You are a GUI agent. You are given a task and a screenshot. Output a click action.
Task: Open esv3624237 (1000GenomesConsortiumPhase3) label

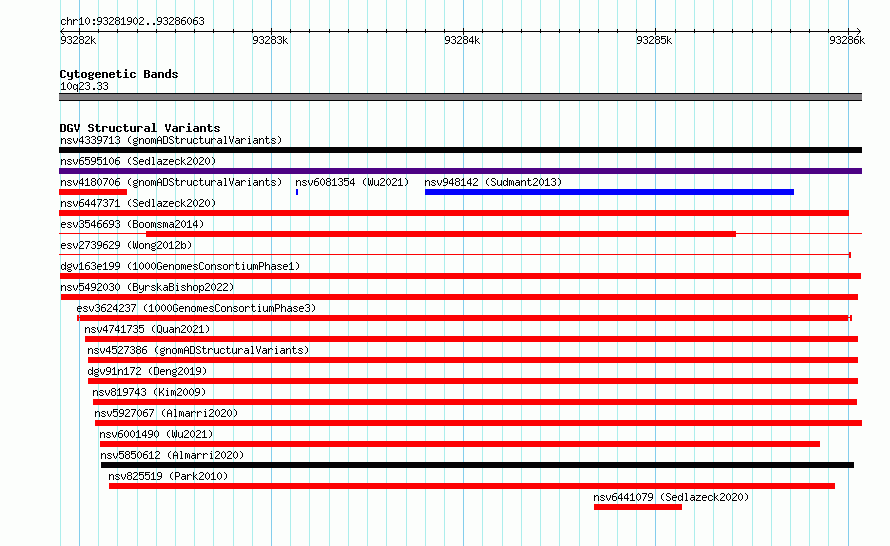pyautogui.click(x=196, y=308)
